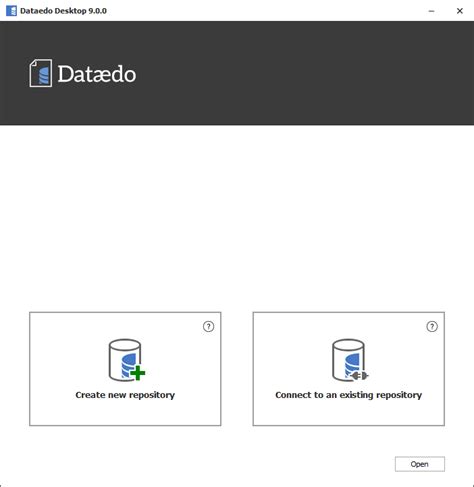Image resolution: width=474 pixels, height=487 pixels.
Task: Click the plug symbol on database icon
Action: tap(360, 376)
